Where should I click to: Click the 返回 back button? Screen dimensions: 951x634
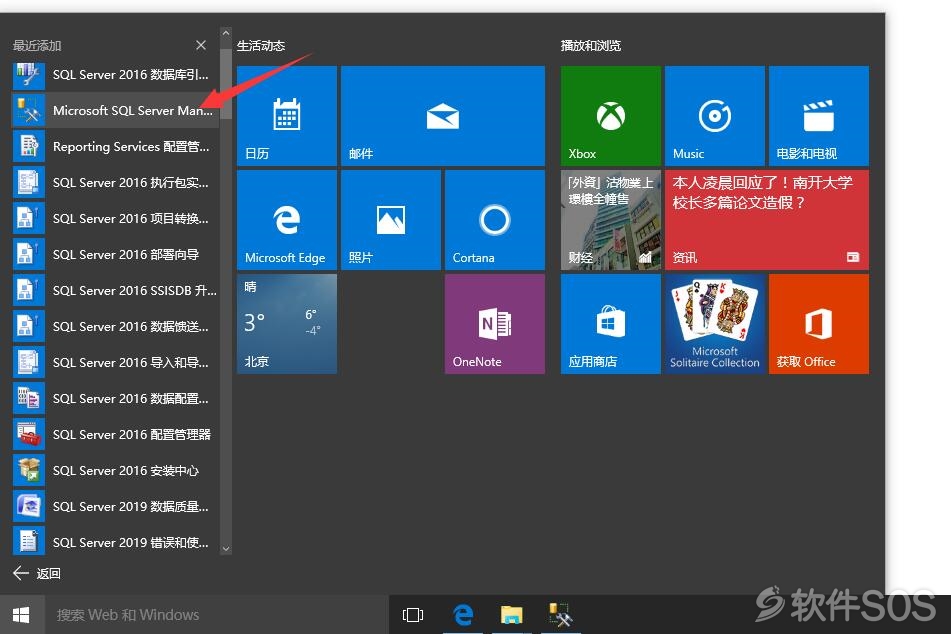click(36, 573)
